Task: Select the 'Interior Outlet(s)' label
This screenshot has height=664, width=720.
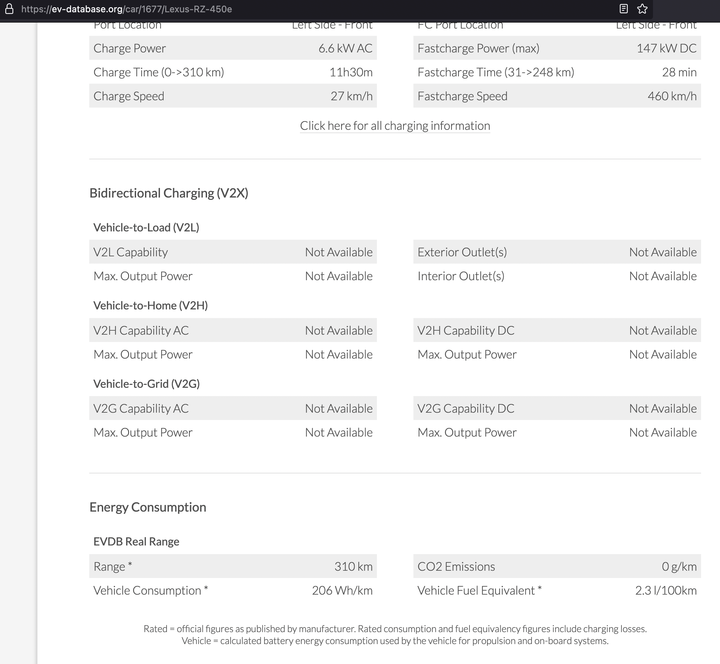Action: [461, 276]
